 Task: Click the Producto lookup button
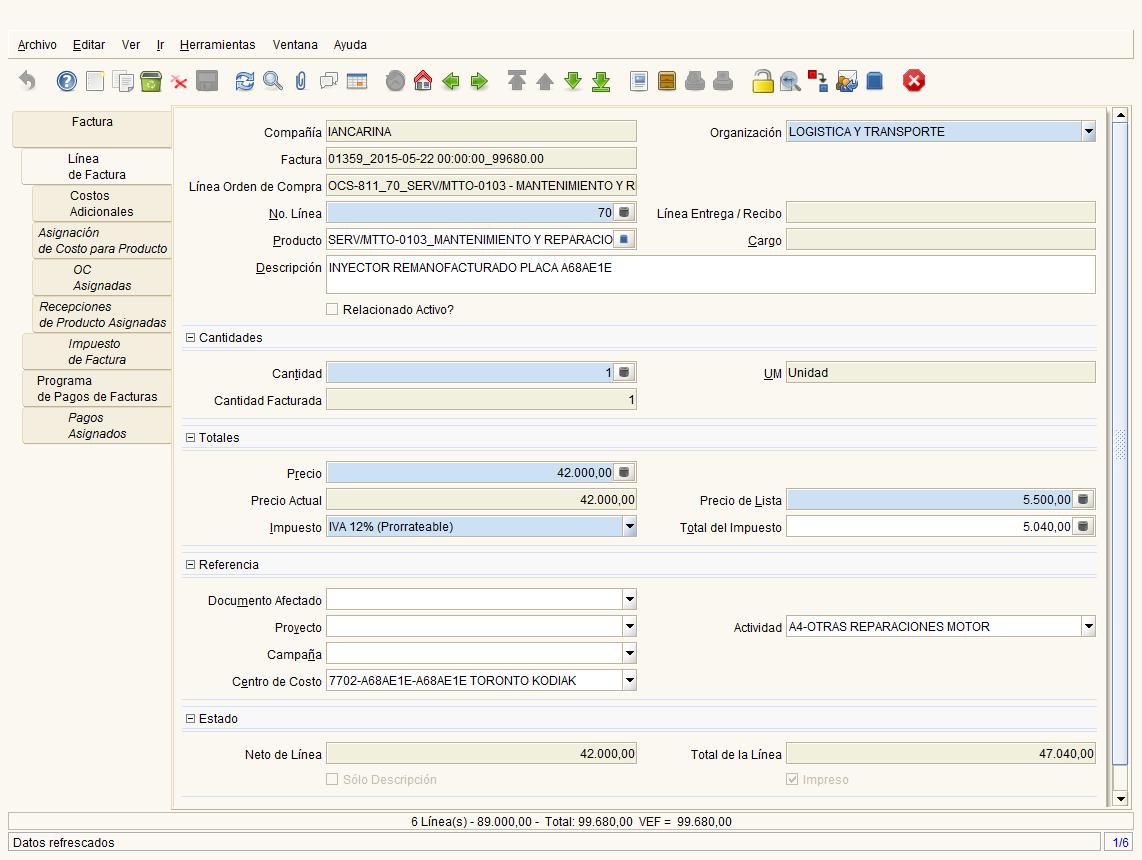click(625, 240)
